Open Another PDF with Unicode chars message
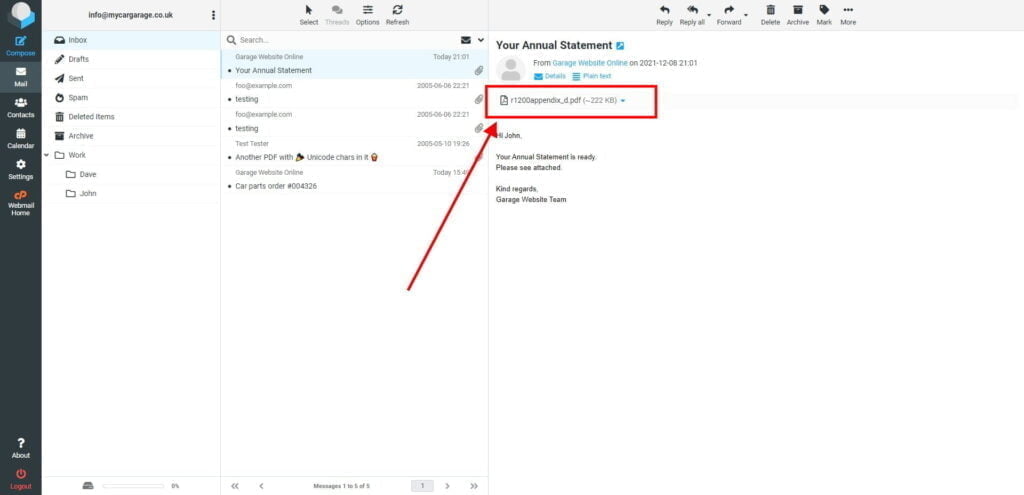Screen dimensions: 1024x495 tap(355, 151)
